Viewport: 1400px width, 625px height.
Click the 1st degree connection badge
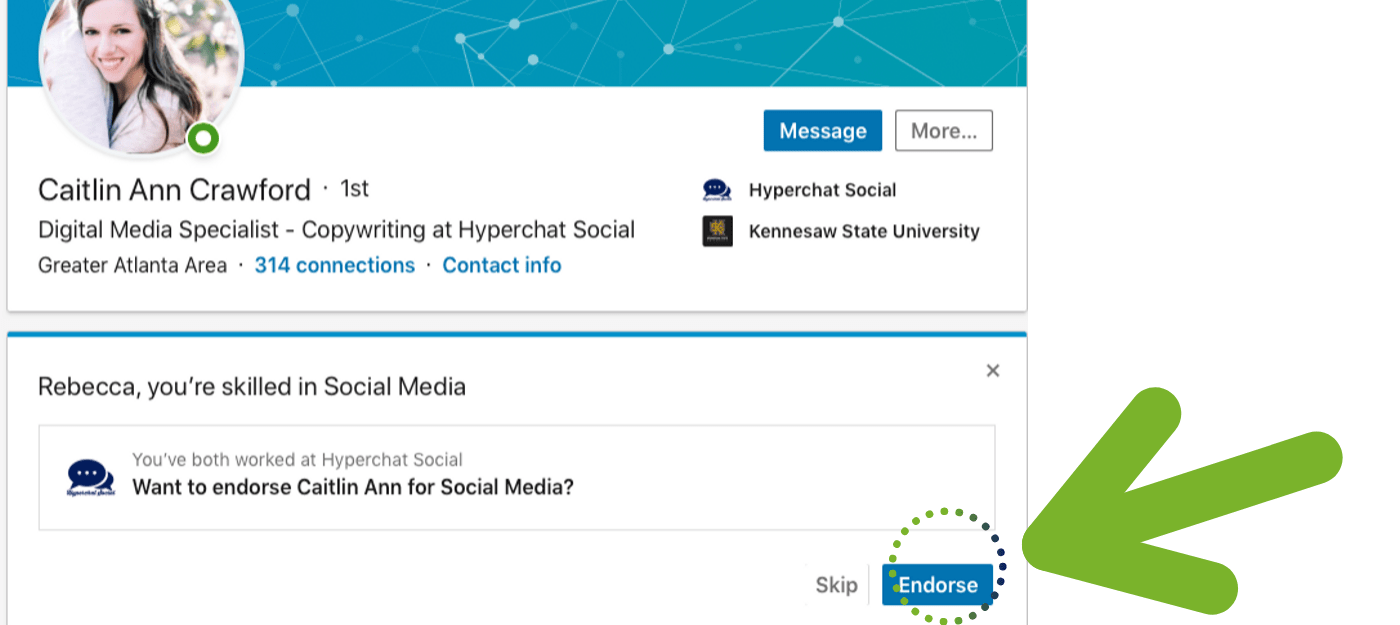pyautogui.click(x=354, y=188)
